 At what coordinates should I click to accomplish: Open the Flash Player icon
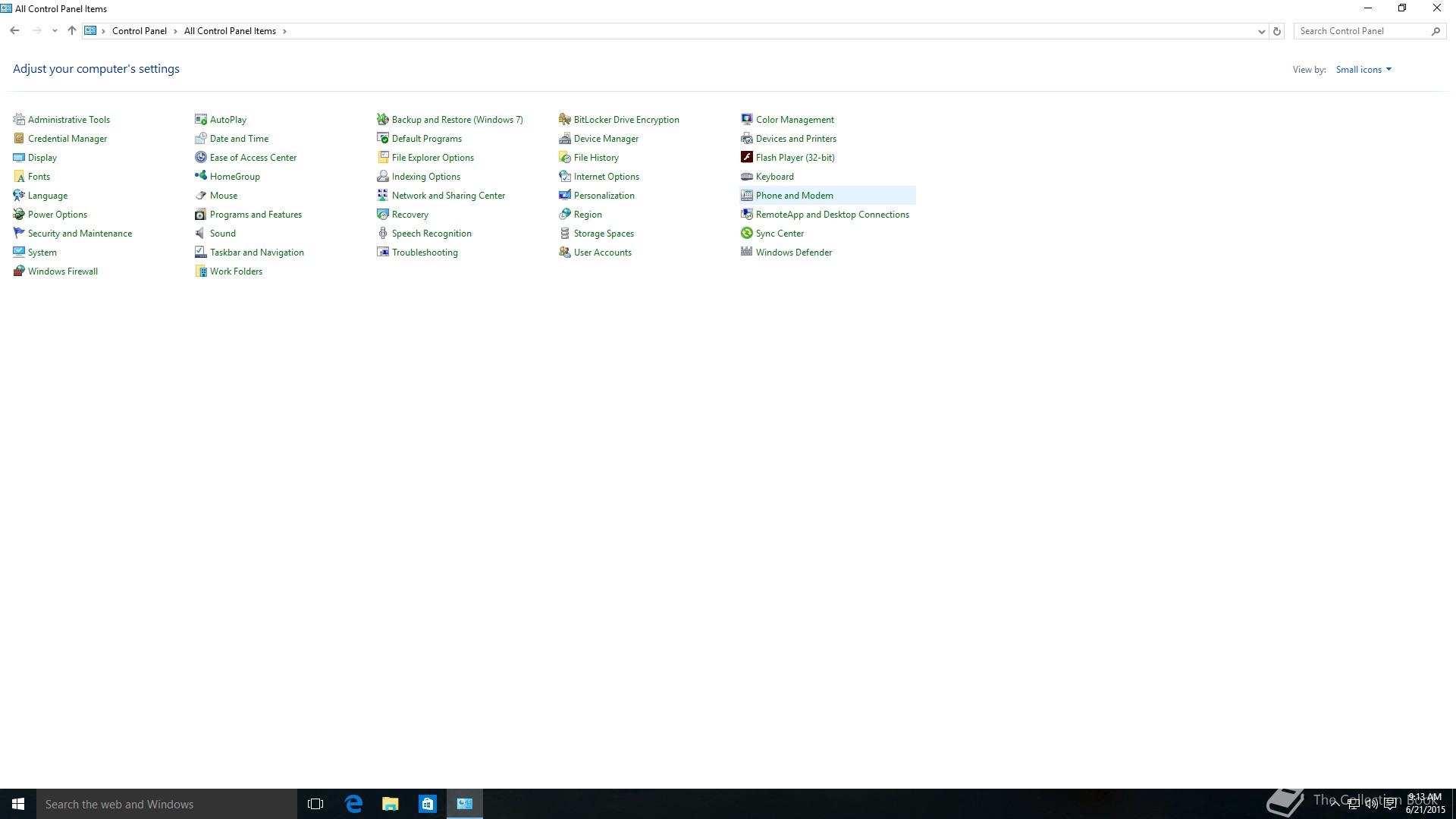[x=747, y=157]
